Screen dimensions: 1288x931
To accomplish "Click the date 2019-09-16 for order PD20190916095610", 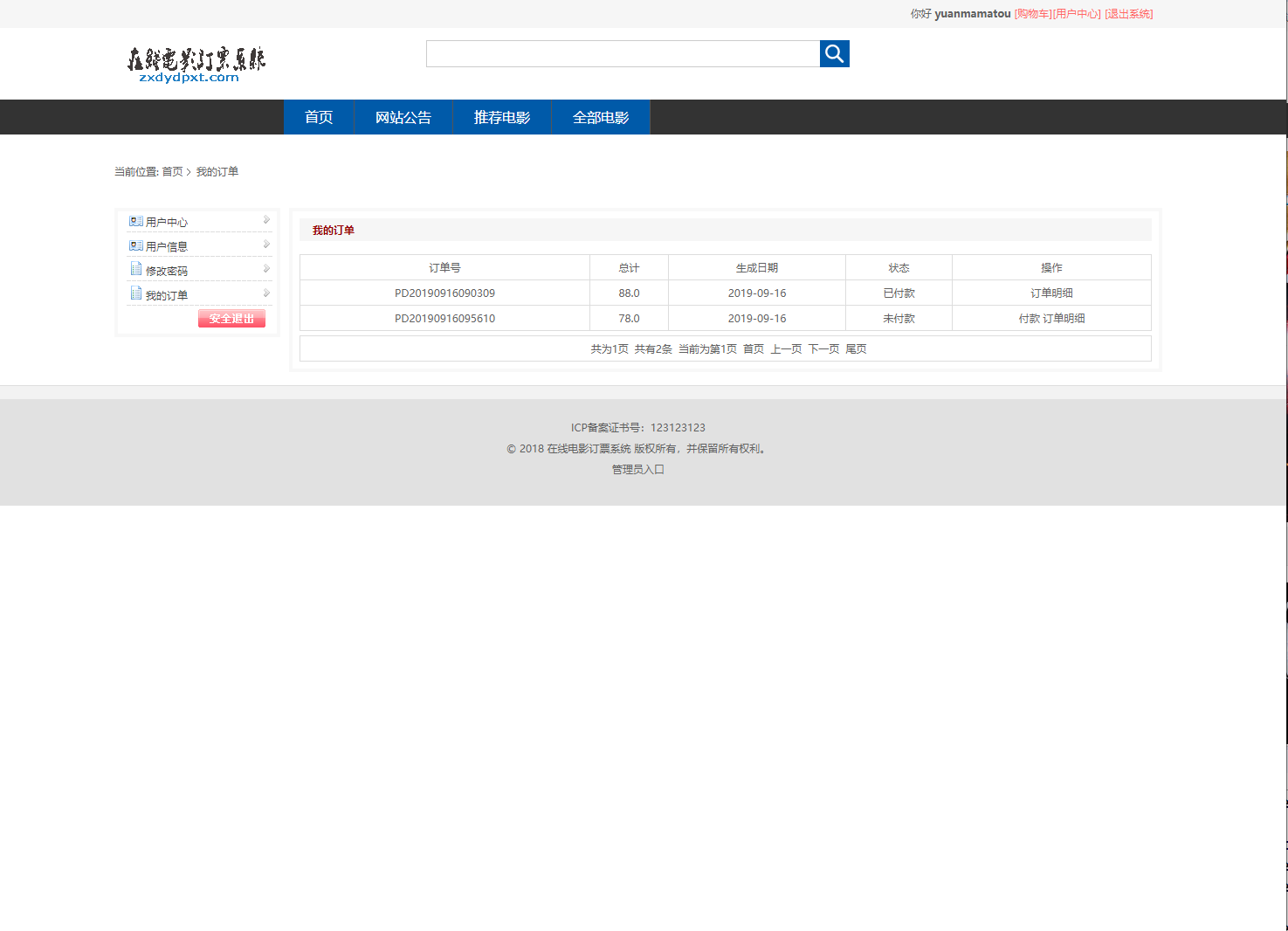I will tap(757, 319).
